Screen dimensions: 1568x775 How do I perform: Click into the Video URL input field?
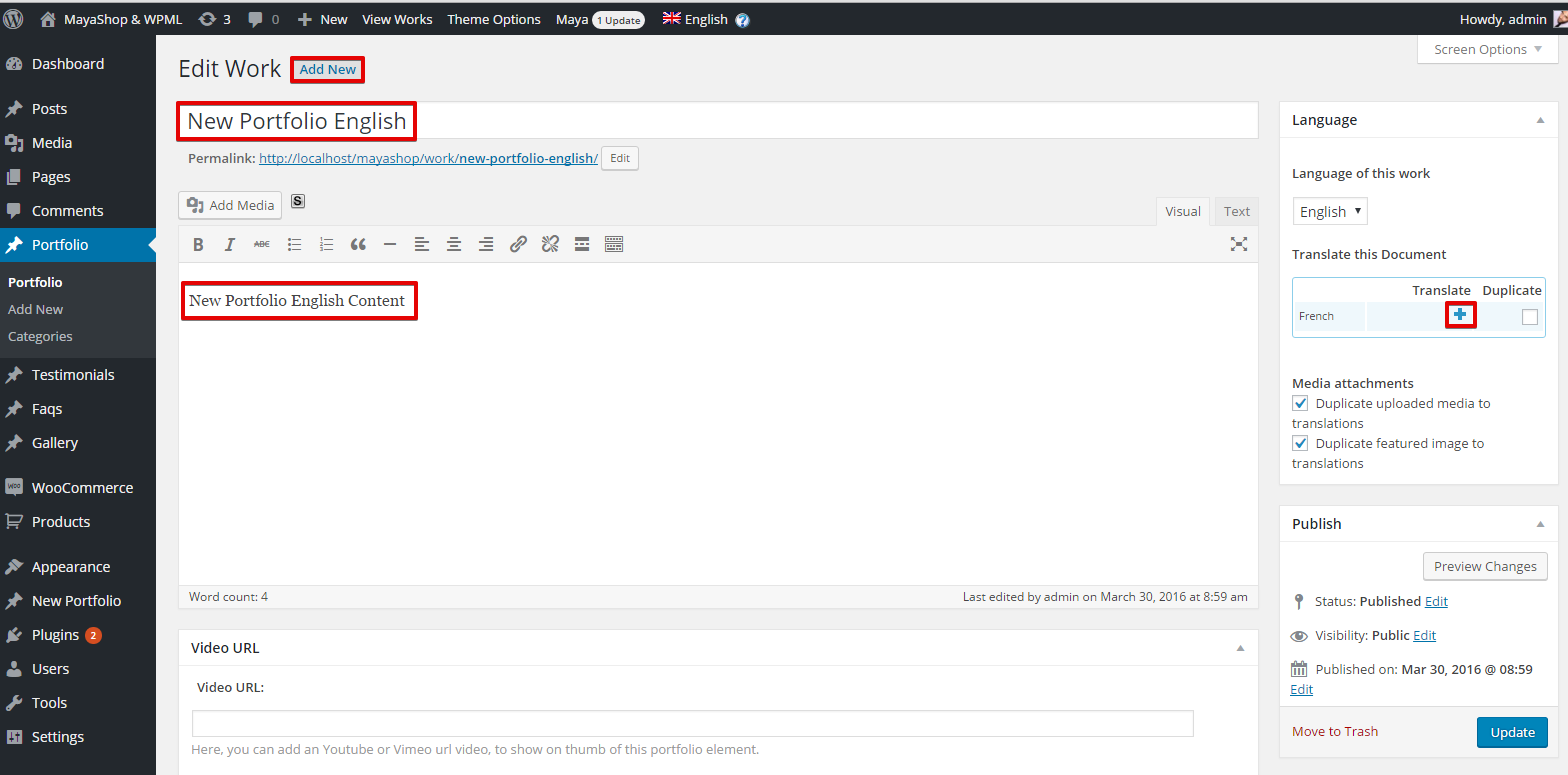[x=693, y=723]
